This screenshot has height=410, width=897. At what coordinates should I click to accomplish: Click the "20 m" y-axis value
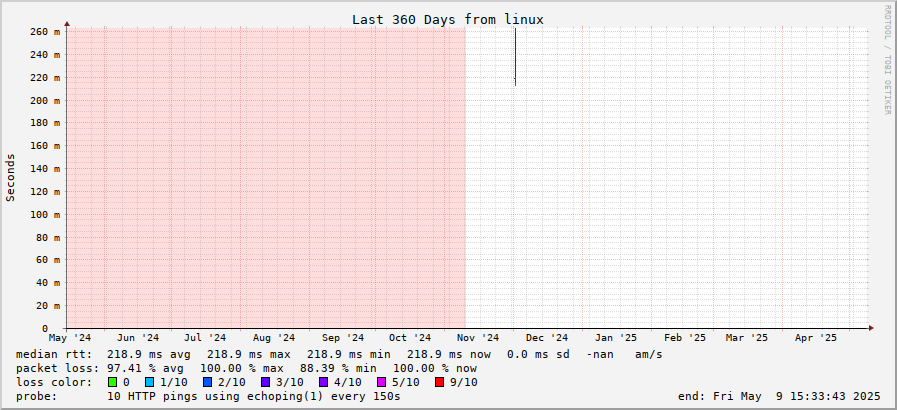click(47, 305)
